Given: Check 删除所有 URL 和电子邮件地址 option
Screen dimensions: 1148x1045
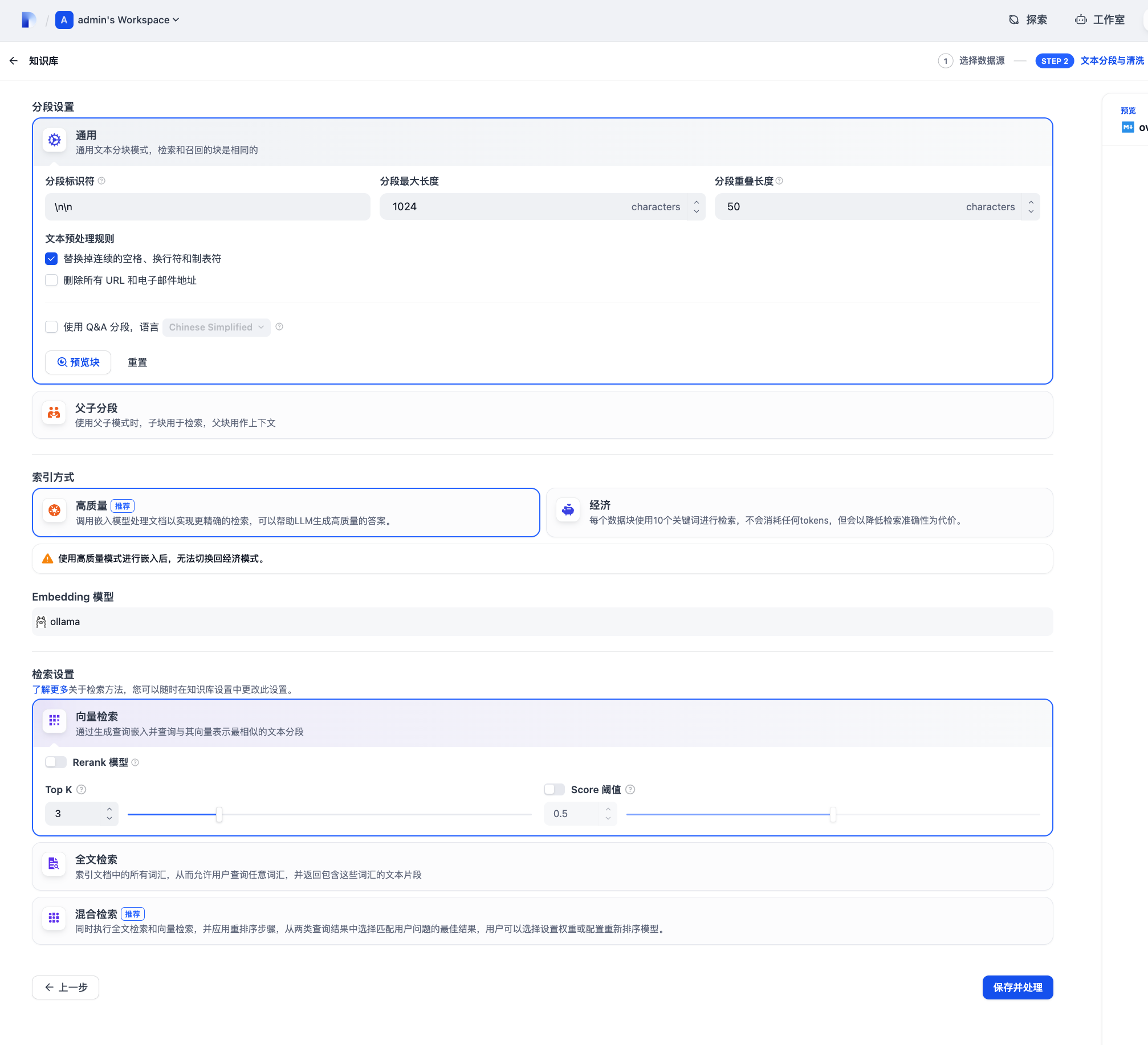Looking at the screenshot, I should [51, 280].
